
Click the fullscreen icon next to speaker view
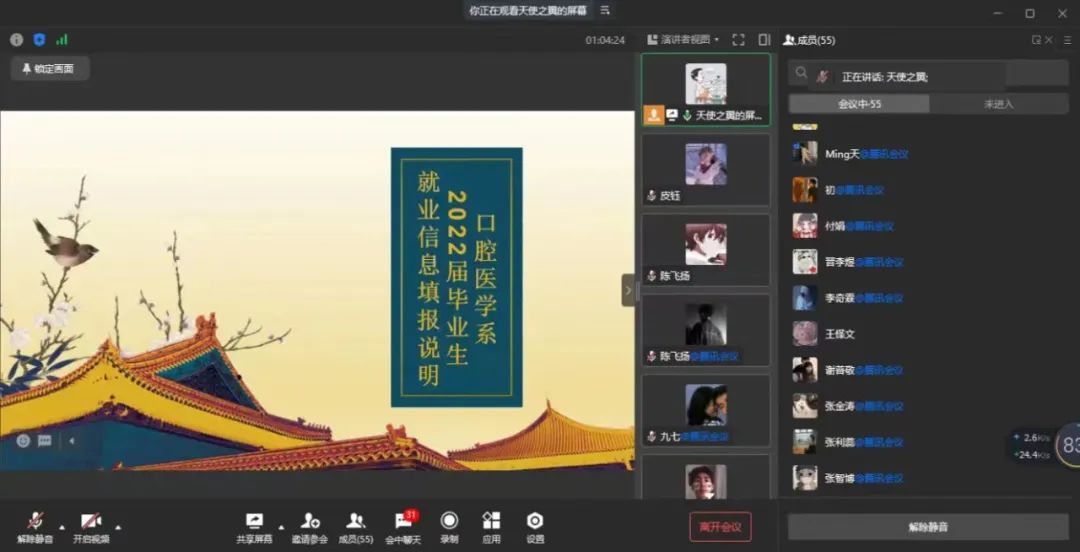738,40
